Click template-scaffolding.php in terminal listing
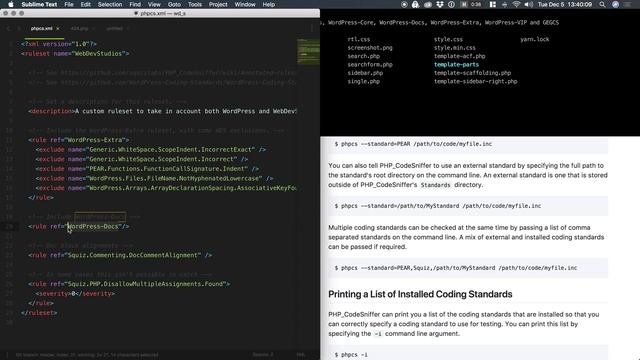This screenshot has height=360, width=640. pos(472,73)
